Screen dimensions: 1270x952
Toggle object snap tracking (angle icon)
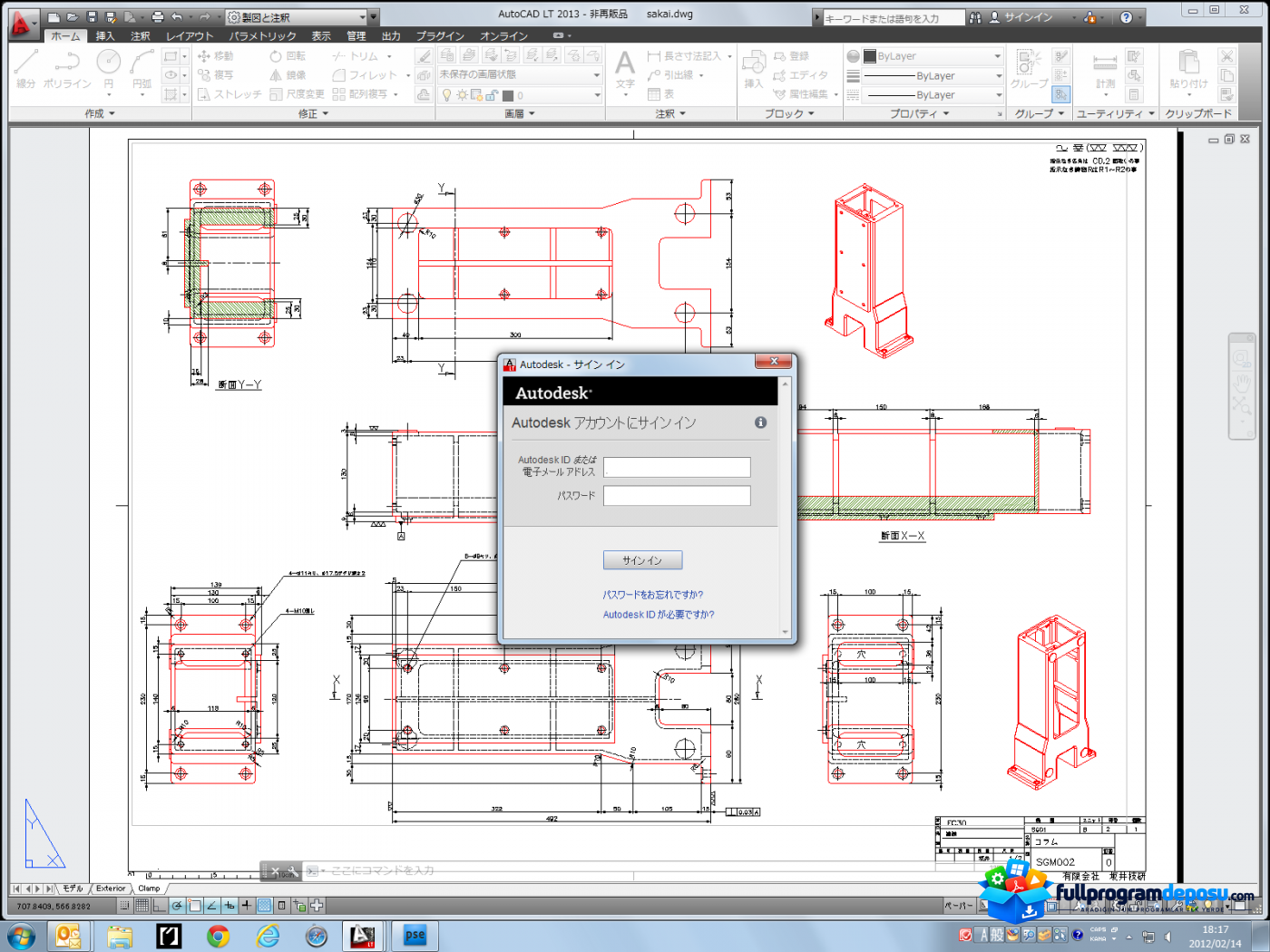tap(212, 905)
